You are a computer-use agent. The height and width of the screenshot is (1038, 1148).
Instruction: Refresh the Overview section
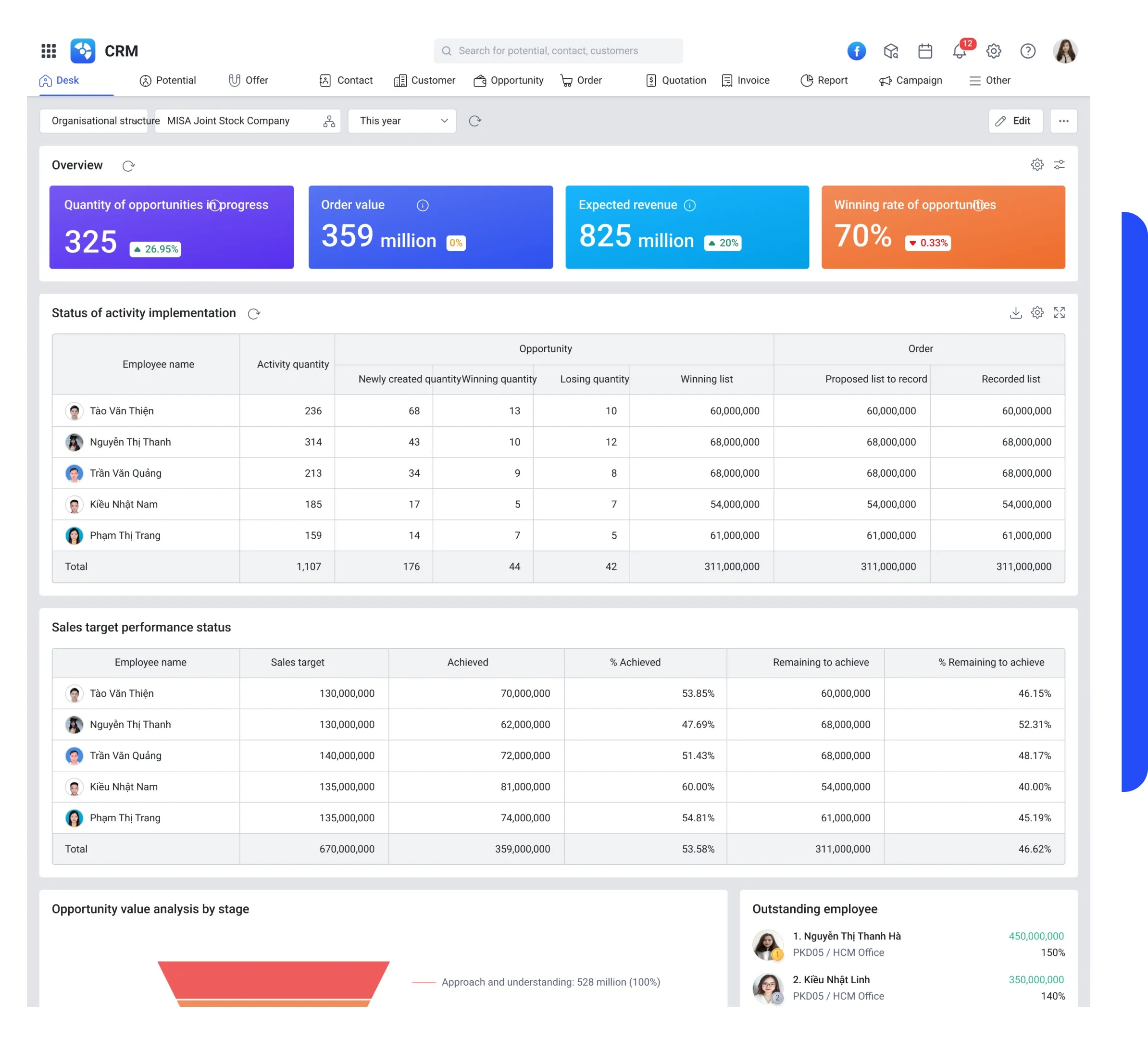[x=129, y=166]
